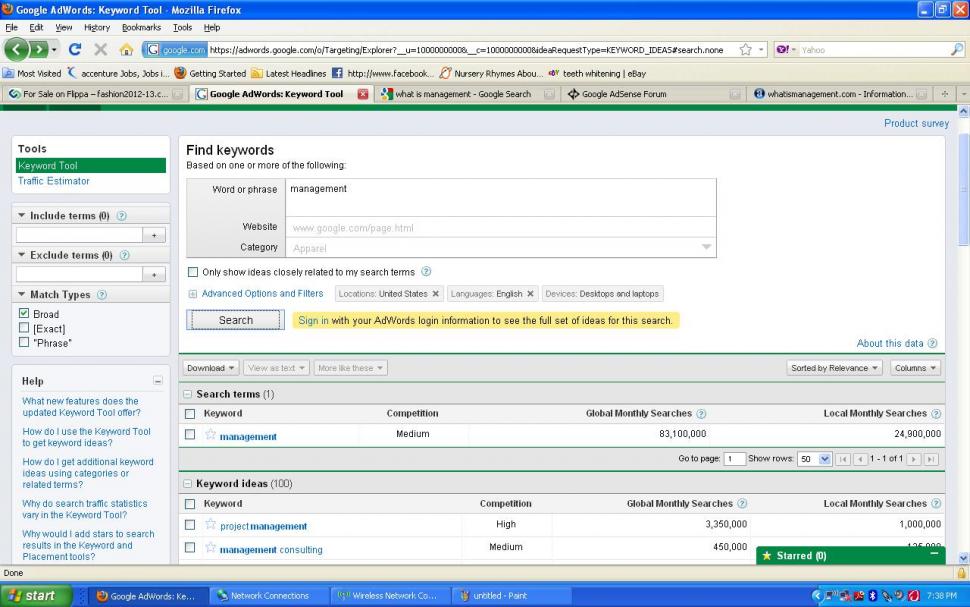Open the Windows Start button

36,596
